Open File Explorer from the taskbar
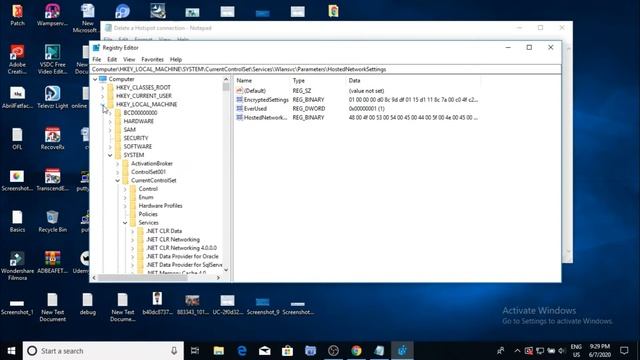This screenshot has width=640, height=360. pos(219,351)
